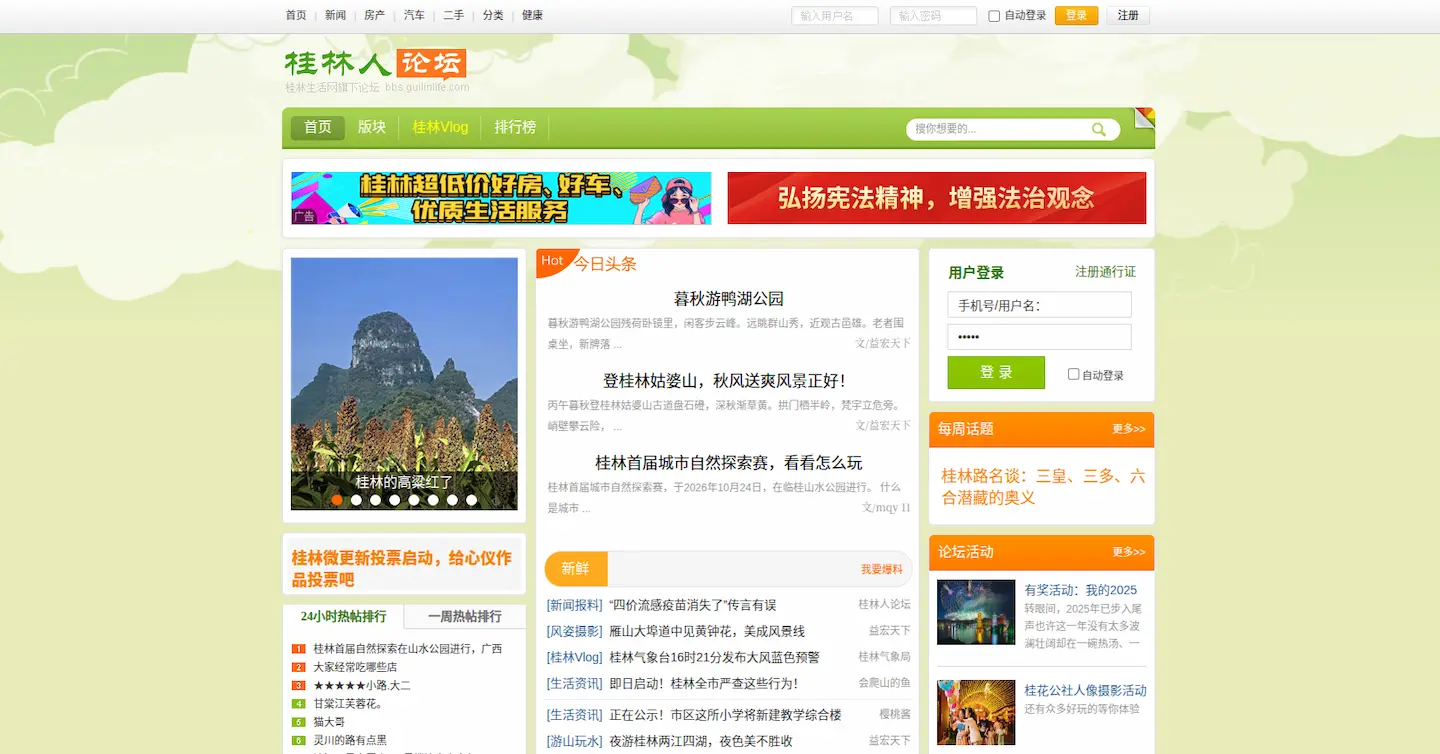Screen dimensions: 1440x754
Task: Click the red 弘扬宪法精神 banner
Action: [x=937, y=198]
